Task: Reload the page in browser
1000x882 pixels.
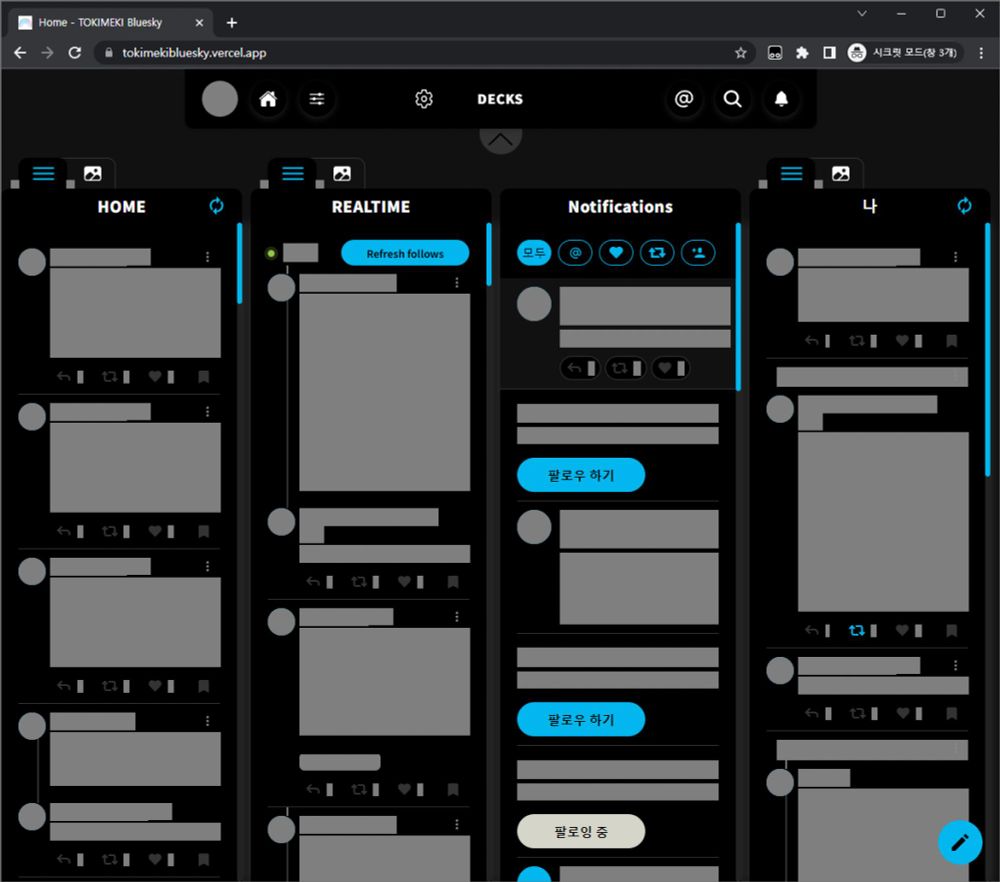Action: tap(75, 53)
